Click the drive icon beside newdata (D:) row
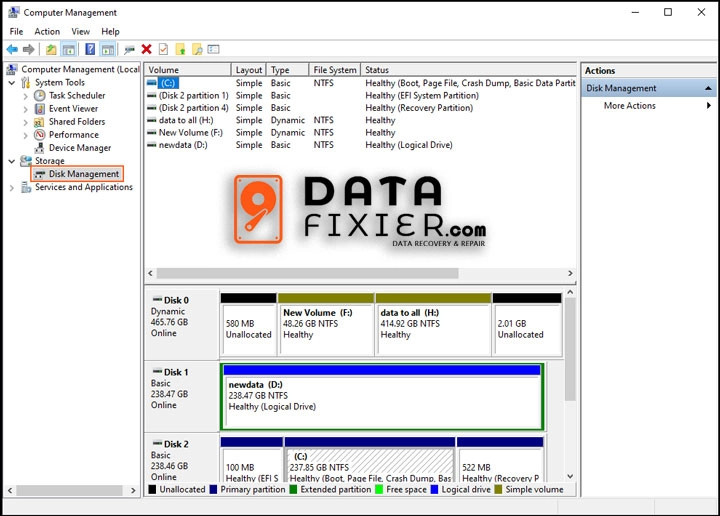720x516 pixels. click(x=152, y=145)
